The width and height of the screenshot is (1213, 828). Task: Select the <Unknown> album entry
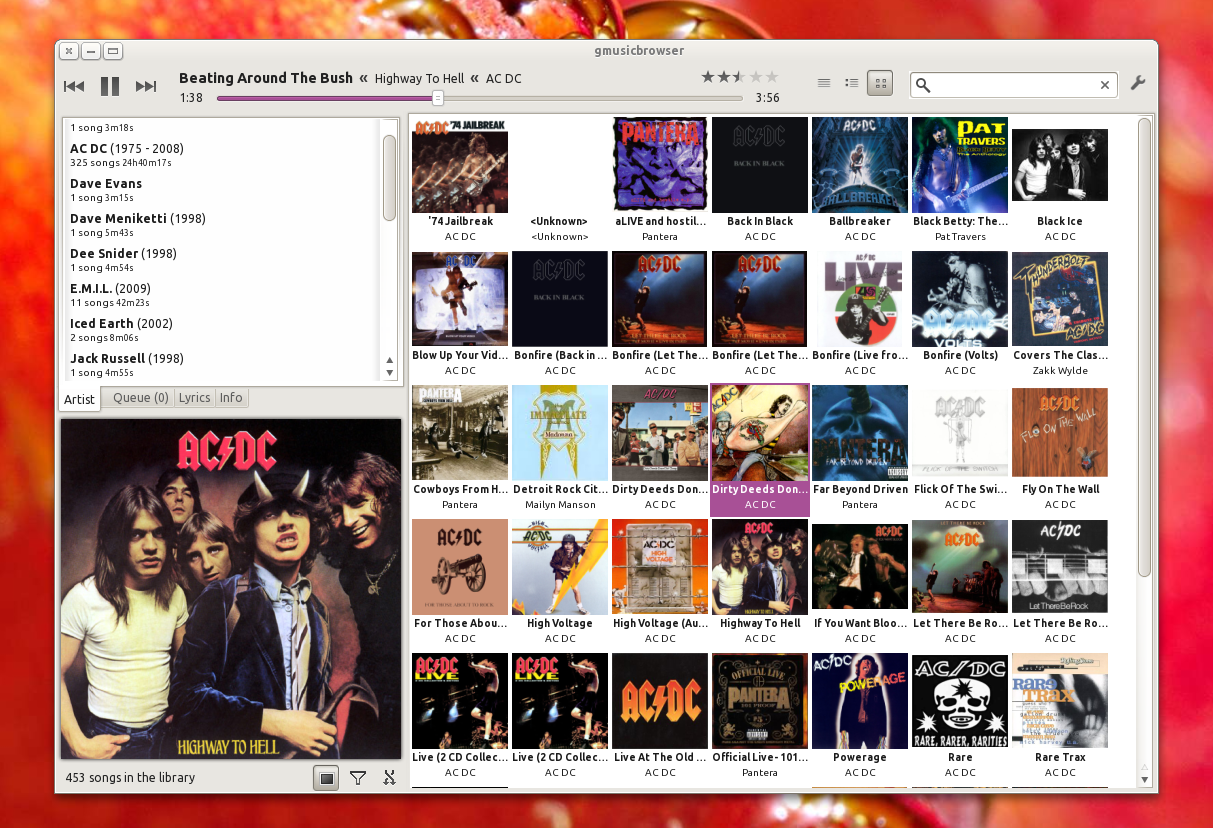click(560, 180)
